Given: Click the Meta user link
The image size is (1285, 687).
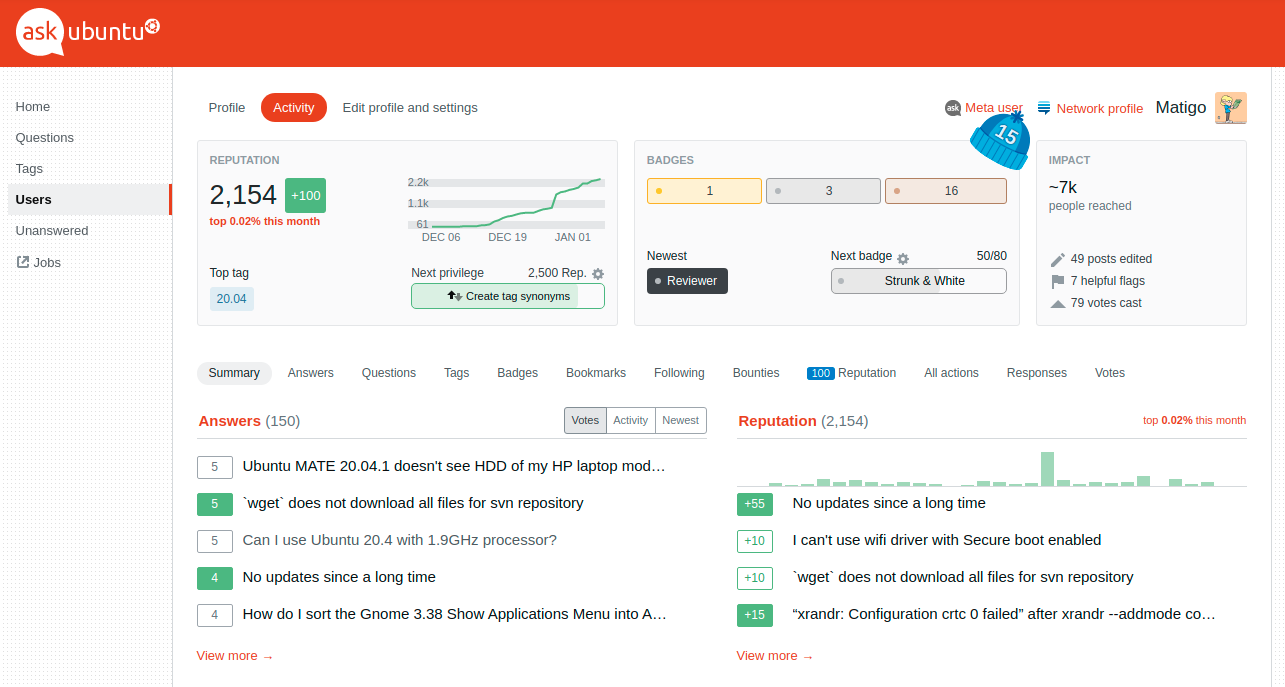Looking at the screenshot, I should [994, 108].
